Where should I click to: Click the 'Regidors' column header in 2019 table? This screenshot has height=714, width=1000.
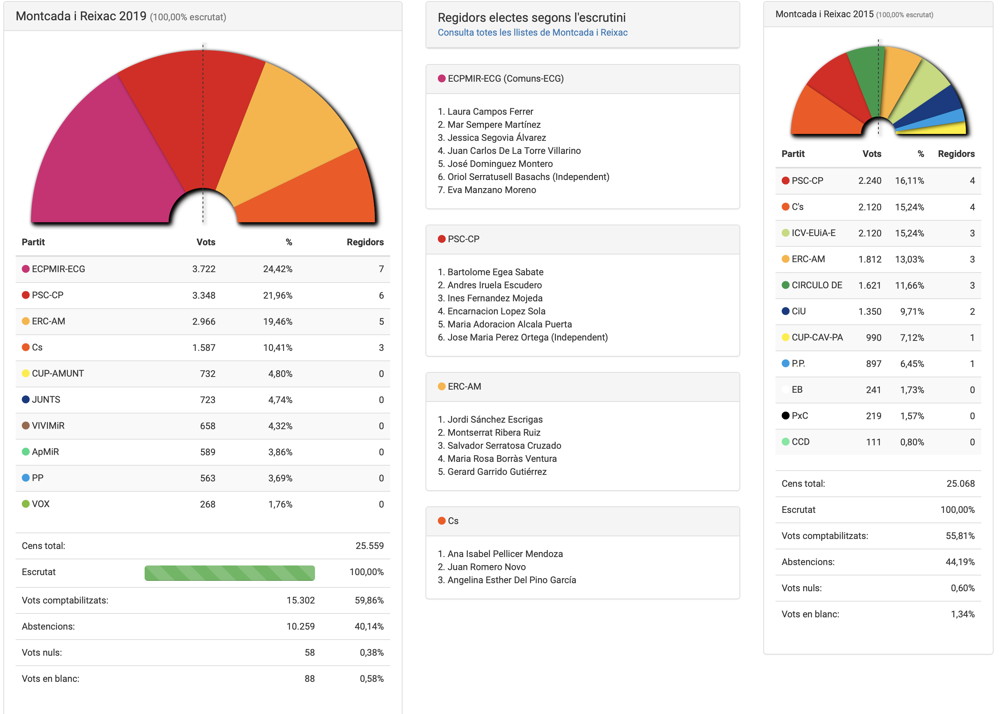(x=365, y=242)
